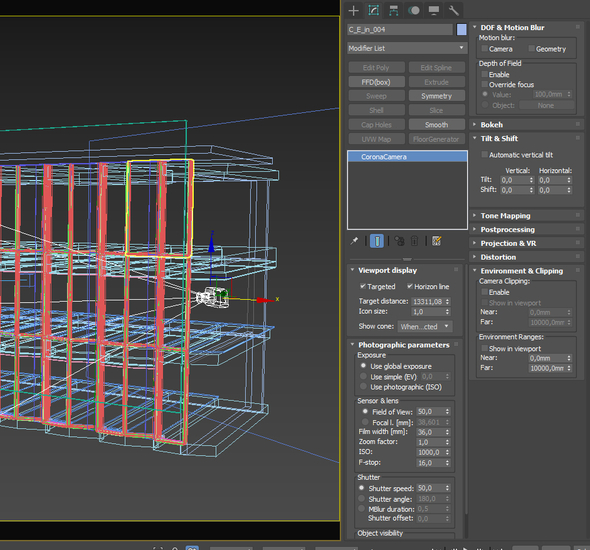
Task: Open the Utilities wrench icon
Action: pyautogui.click(x=454, y=11)
